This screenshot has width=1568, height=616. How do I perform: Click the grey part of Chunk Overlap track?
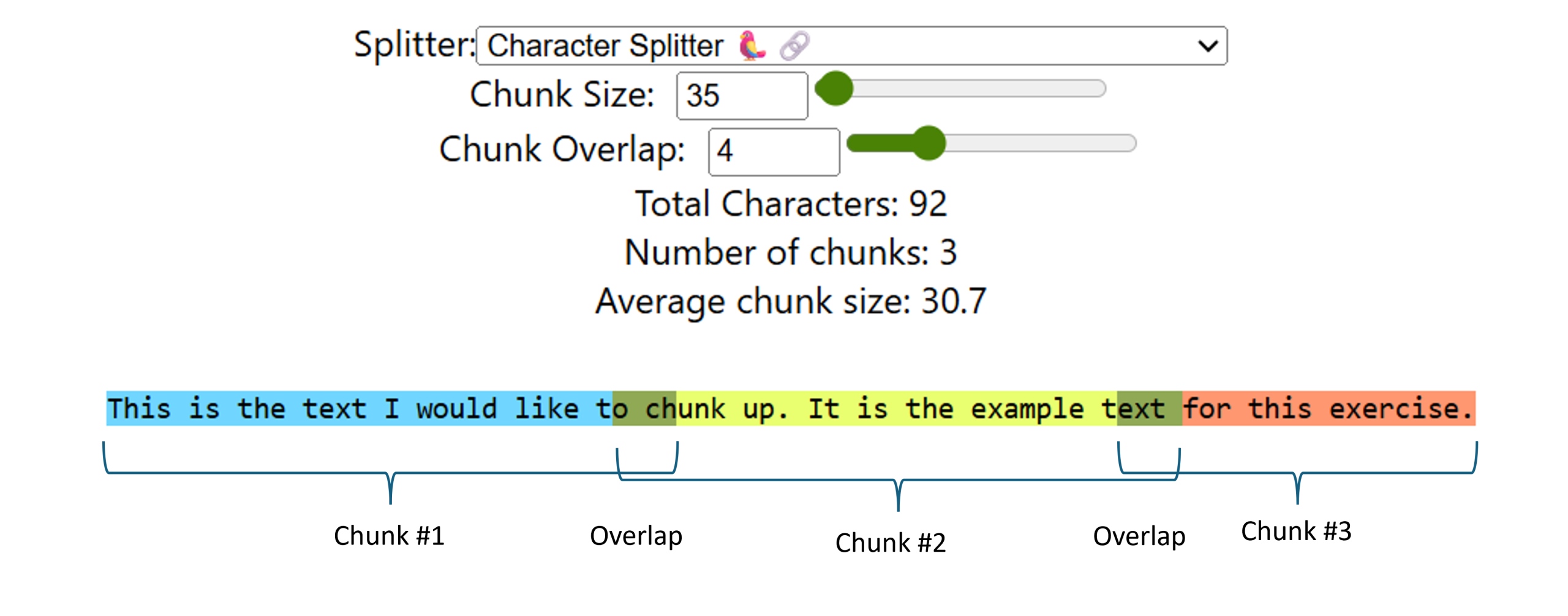1041,143
